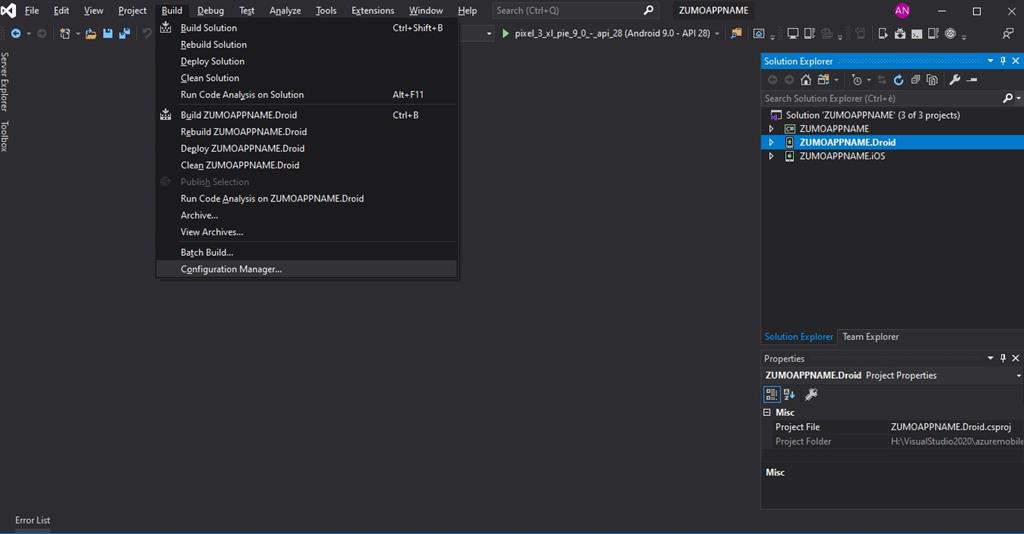Click the single-disk Save icon
Image resolution: width=1024 pixels, height=534 pixels.
[108, 33]
